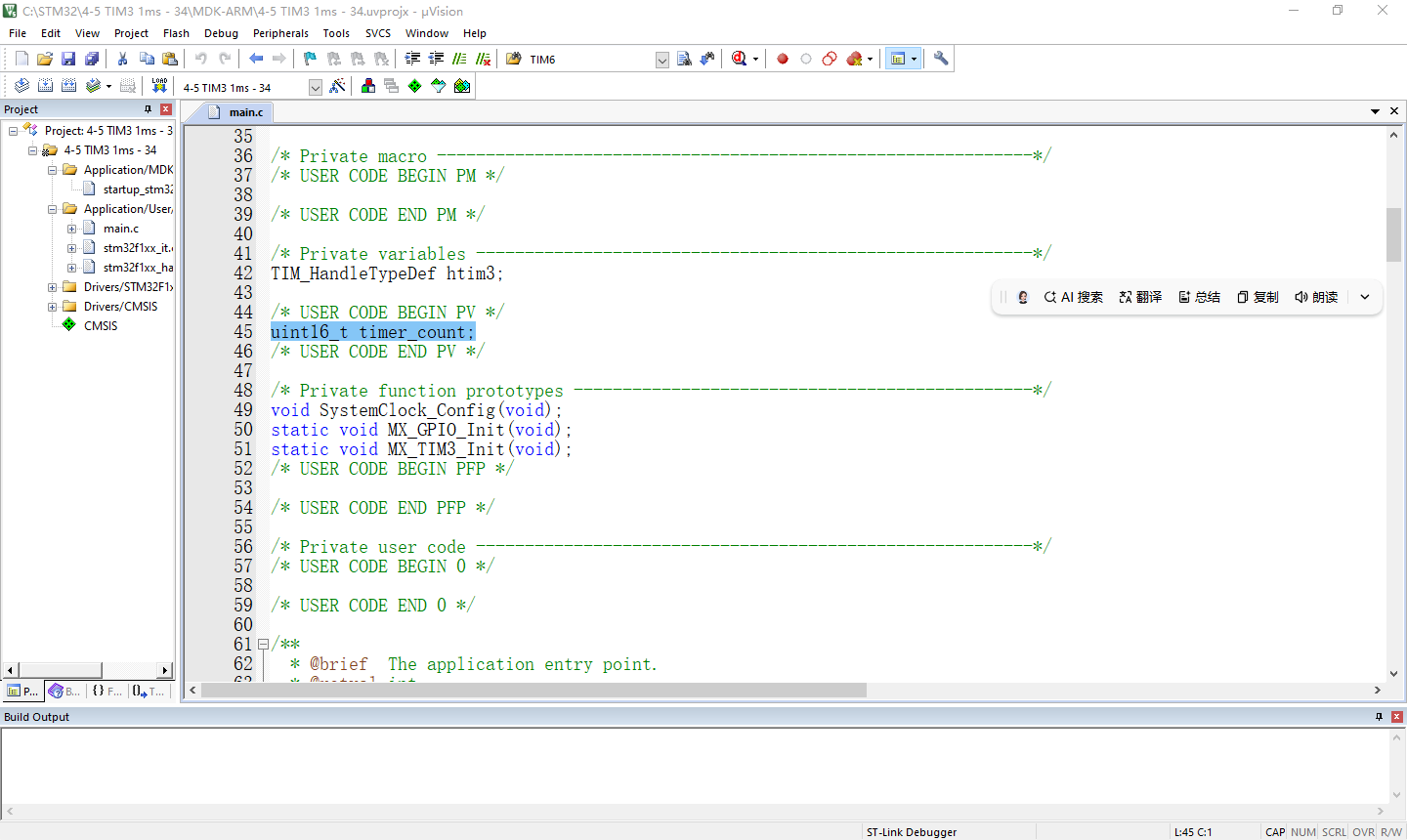Toggle bookmark with the blue flag icon
This screenshot has height=840, width=1407.
(x=310, y=59)
